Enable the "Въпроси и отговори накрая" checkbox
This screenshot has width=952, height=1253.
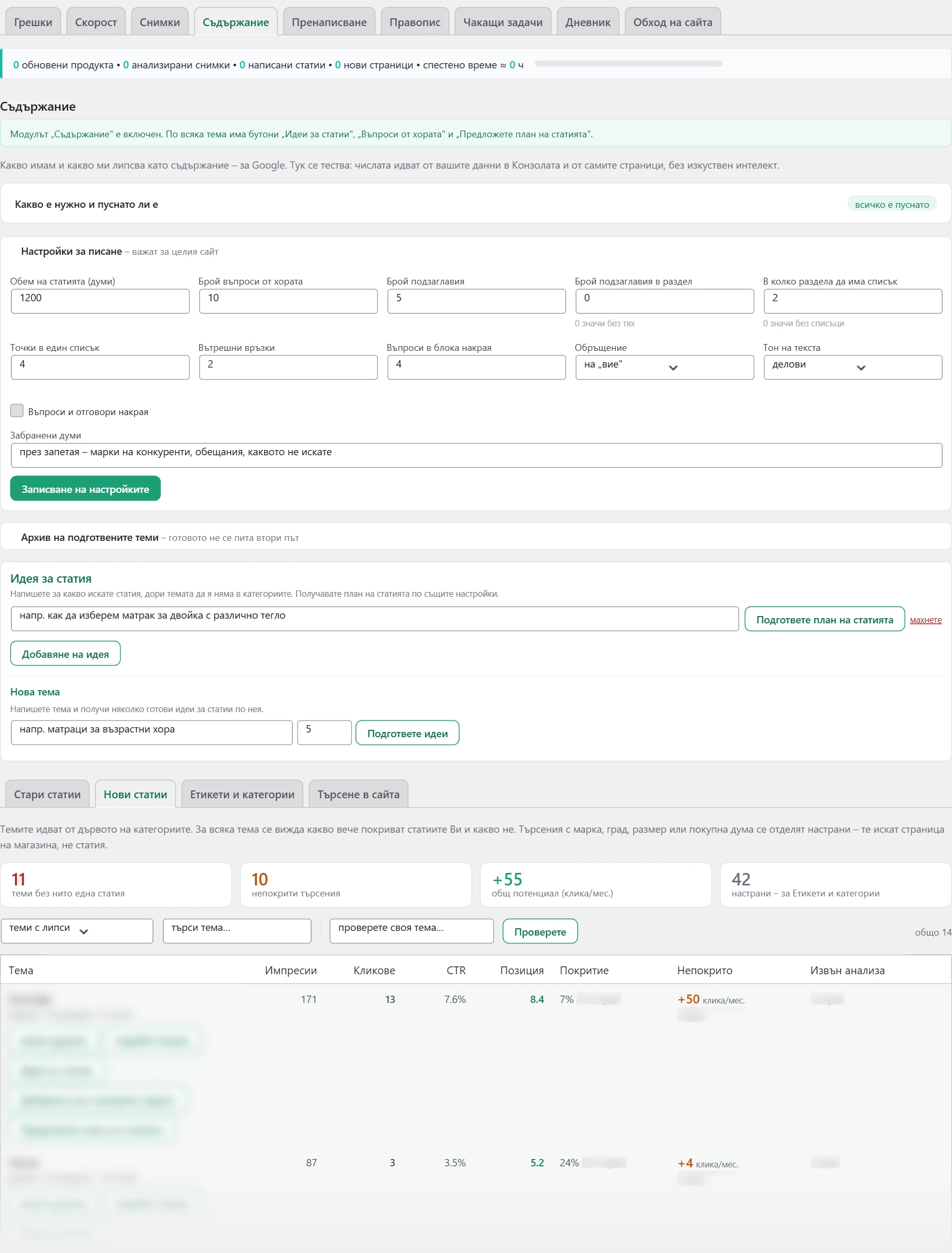pos(17,410)
